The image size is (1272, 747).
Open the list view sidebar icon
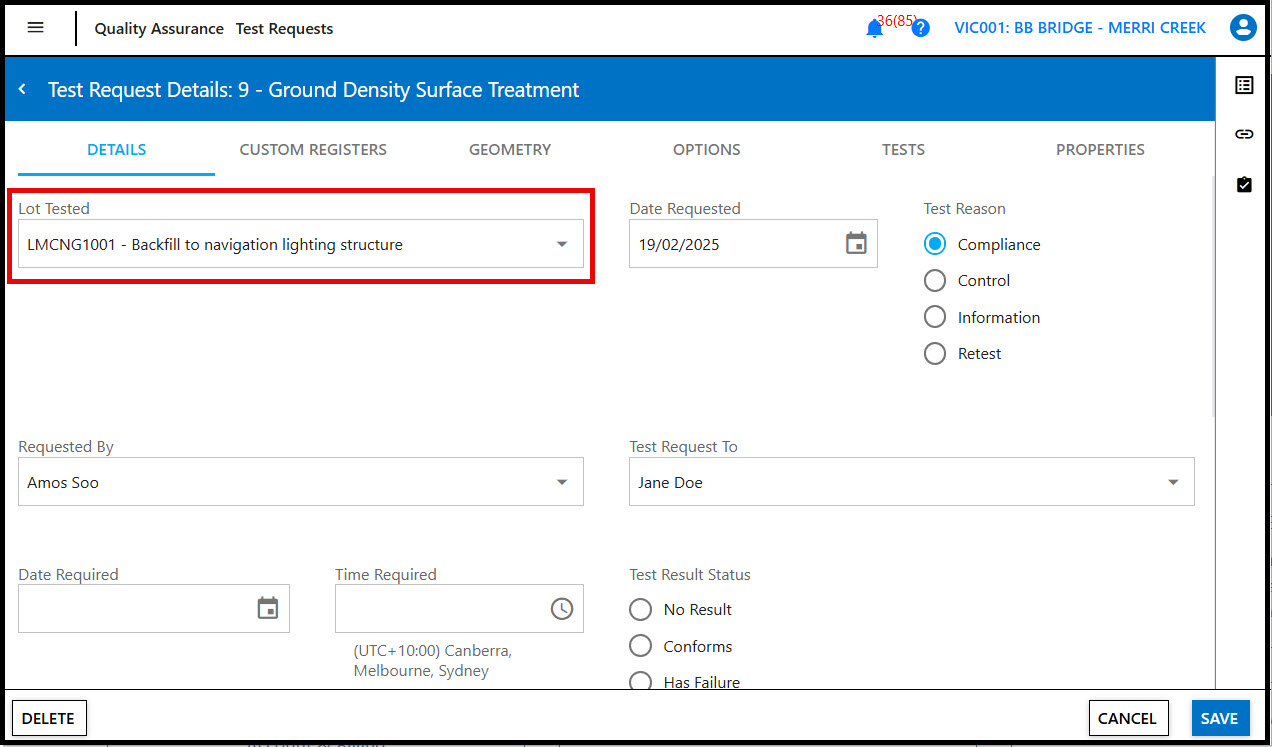coord(1243,86)
